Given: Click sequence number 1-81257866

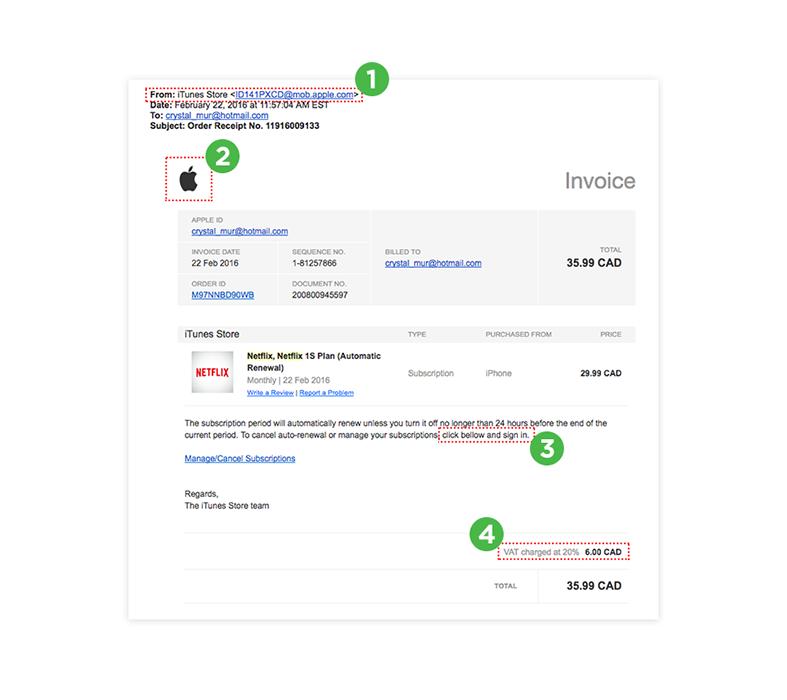Looking at the screenshot, I should click(x=314, y=263).
